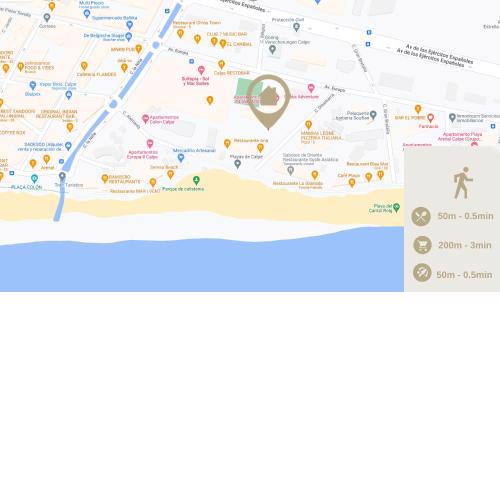The image size is (500, 500).
Task: Click the Apartamentos Colon Calpe pink pin
Action: click(146, 119)
